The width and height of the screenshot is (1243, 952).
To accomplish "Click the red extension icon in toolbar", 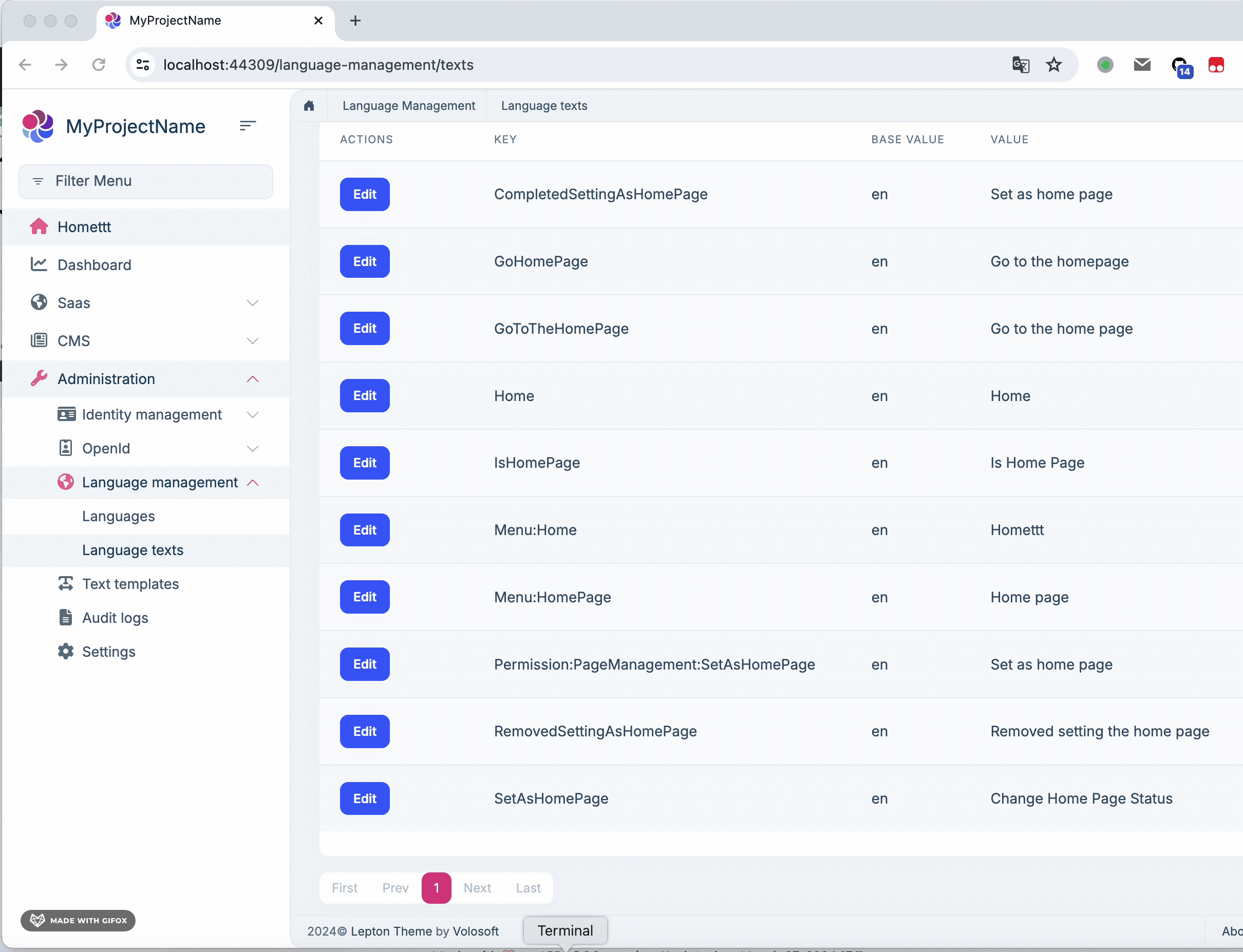I will pyautogui.click(x=1216, y=65).
